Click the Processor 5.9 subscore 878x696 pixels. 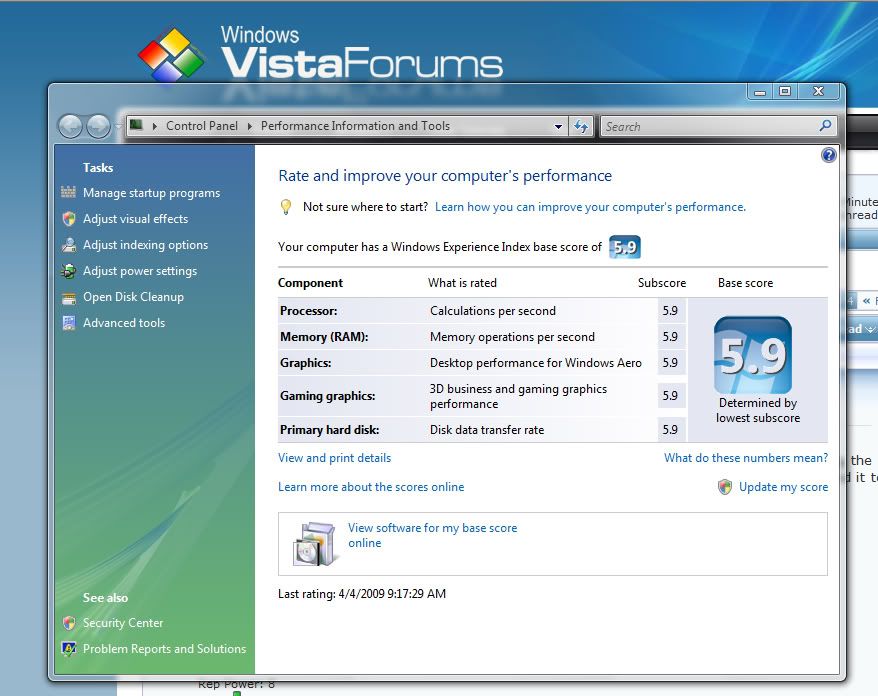[670, 311]
